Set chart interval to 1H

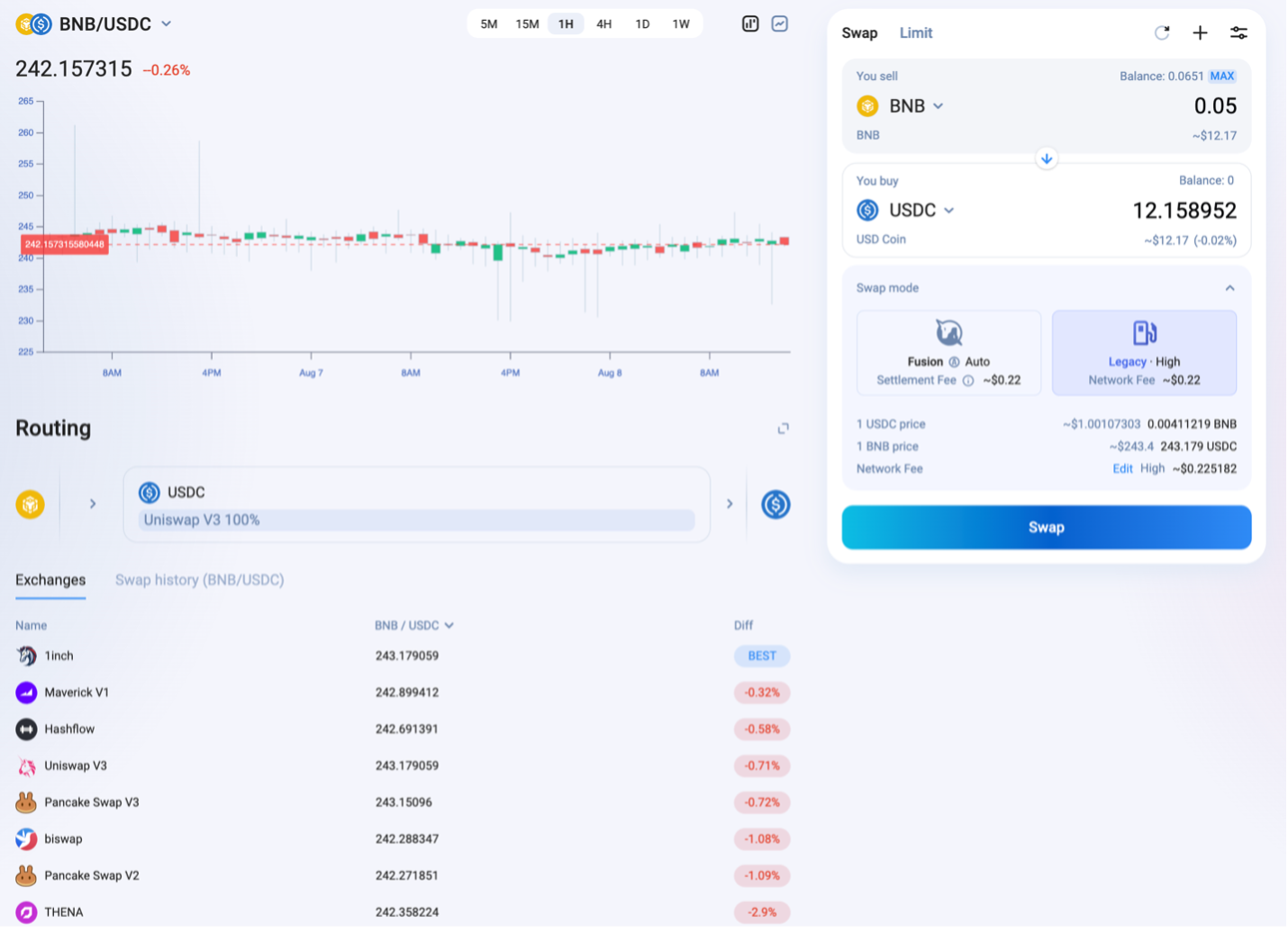tap(566, 24)
